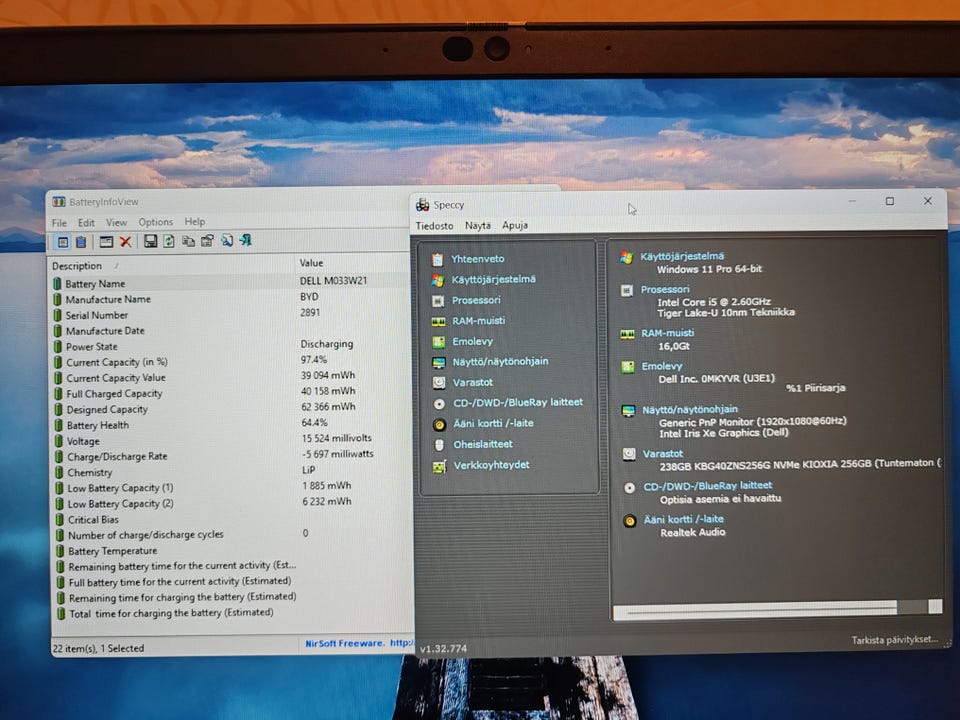Select Yhteenveto clipboard icon in Speccy sidebar
This screenshot has width=960, height=720.
pyautogui.click(x=437, y=260)
